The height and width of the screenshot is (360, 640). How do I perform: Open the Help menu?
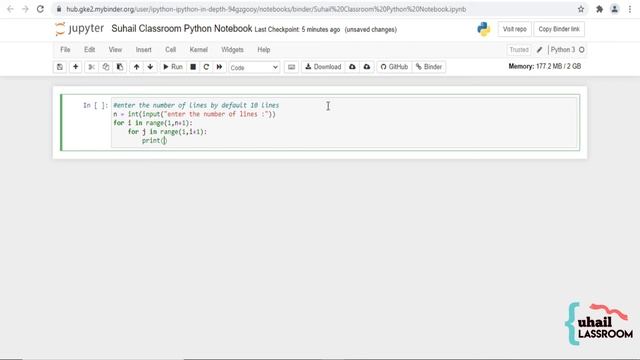(264, 50)
